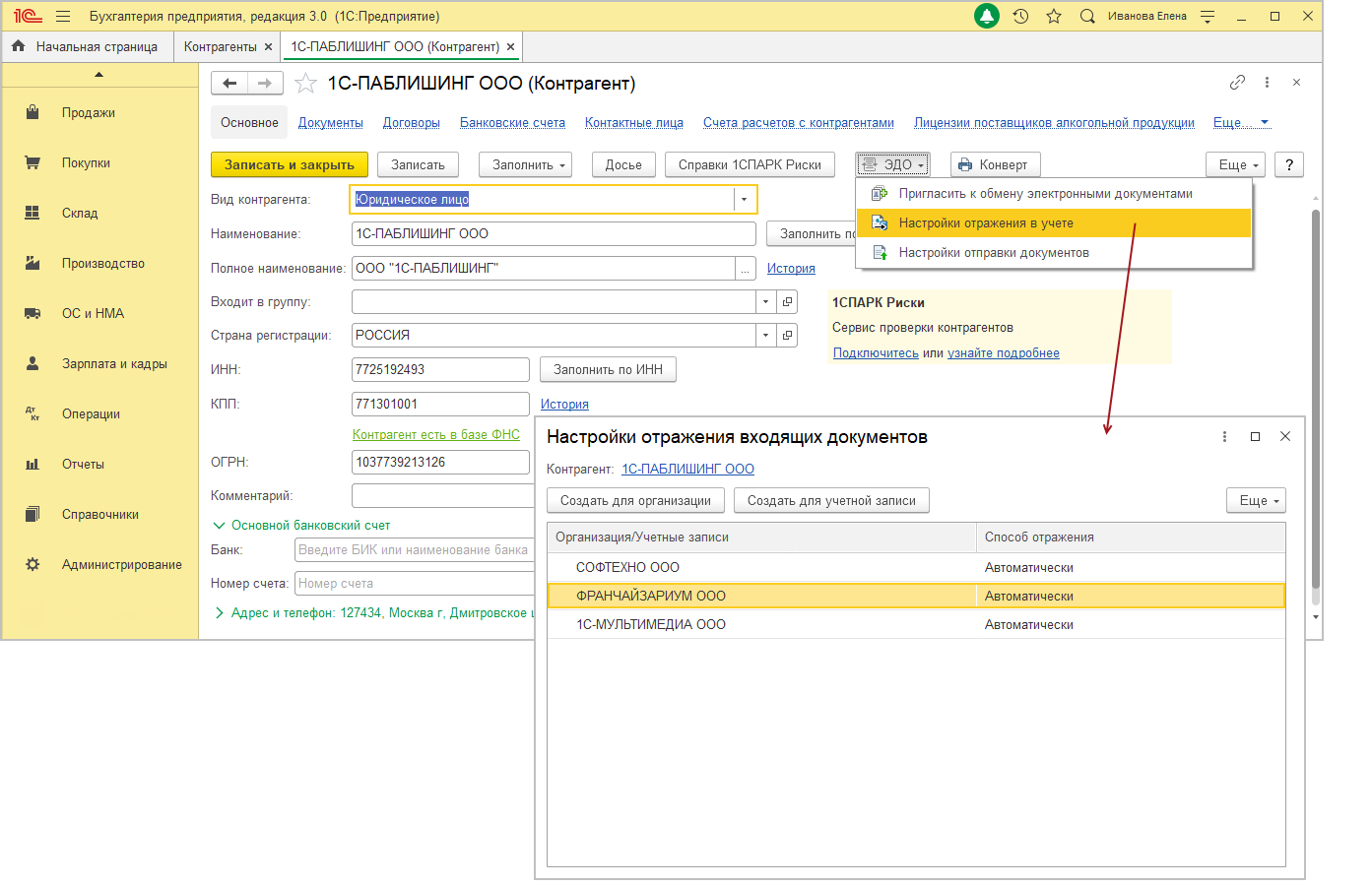Copy link to this counterparty form
Image resolution: width=1372 pixels, height=886 pixels.
1238,83
